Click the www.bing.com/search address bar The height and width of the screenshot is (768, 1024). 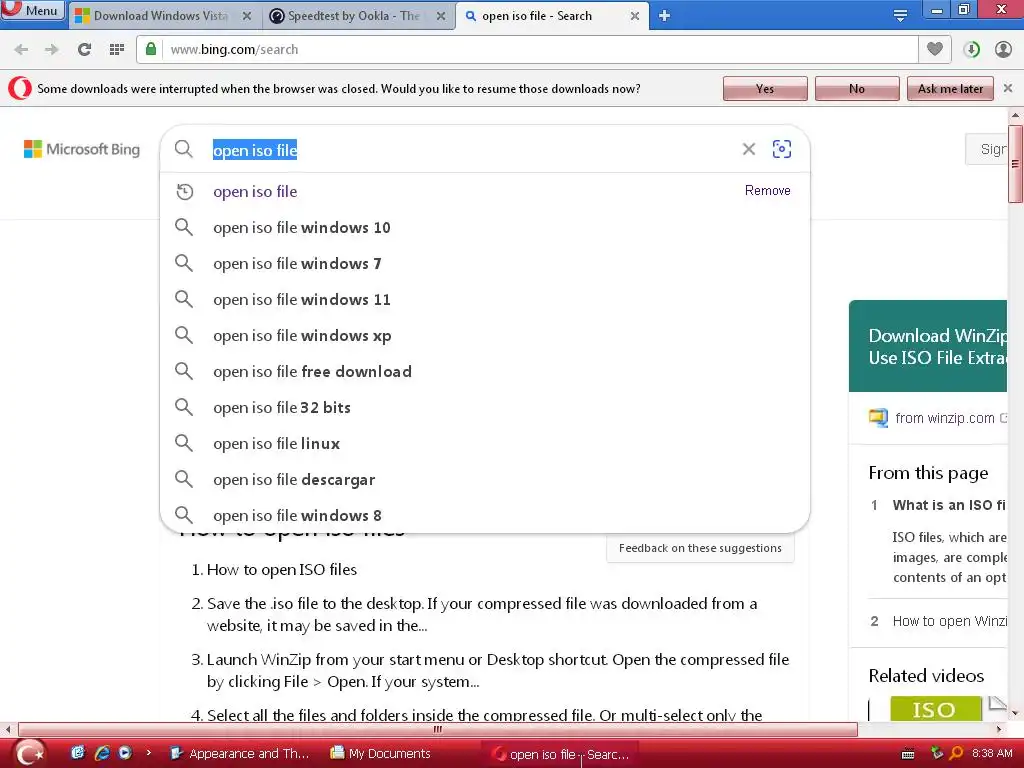click(541, 50)
